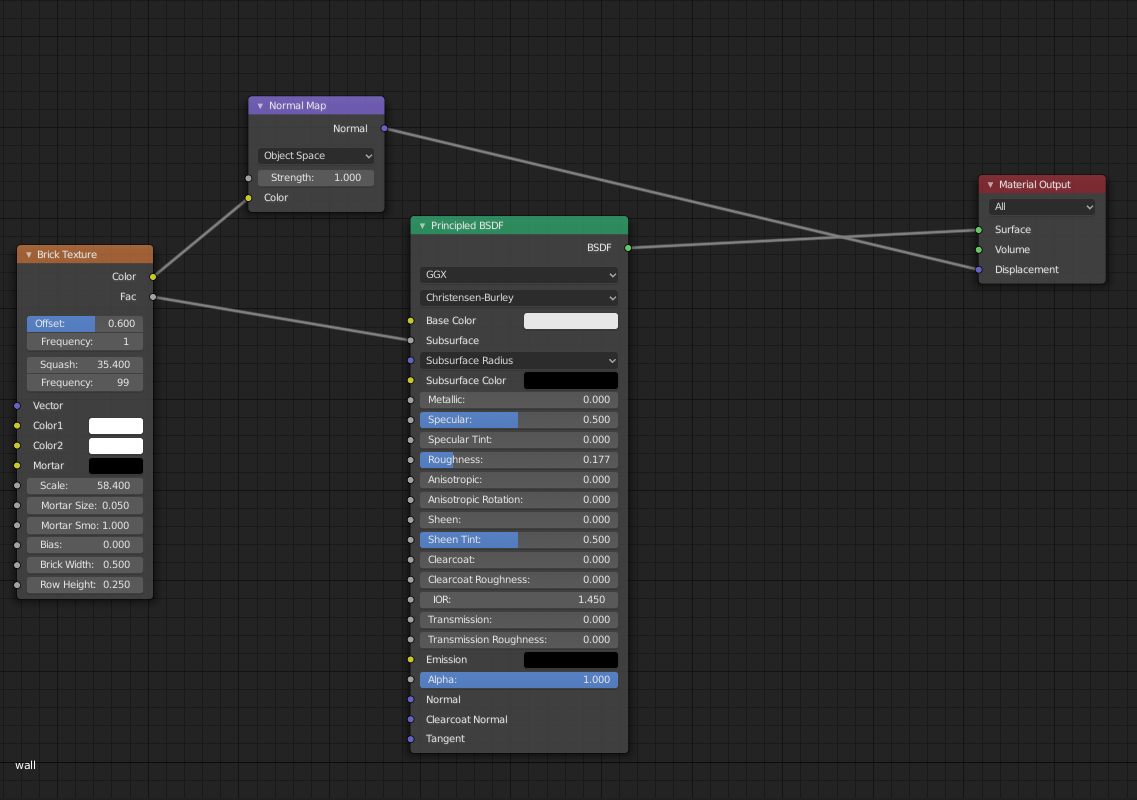Collapse the Material Output node
This screenshot has width=1137, height=800.
click(988, 184)
